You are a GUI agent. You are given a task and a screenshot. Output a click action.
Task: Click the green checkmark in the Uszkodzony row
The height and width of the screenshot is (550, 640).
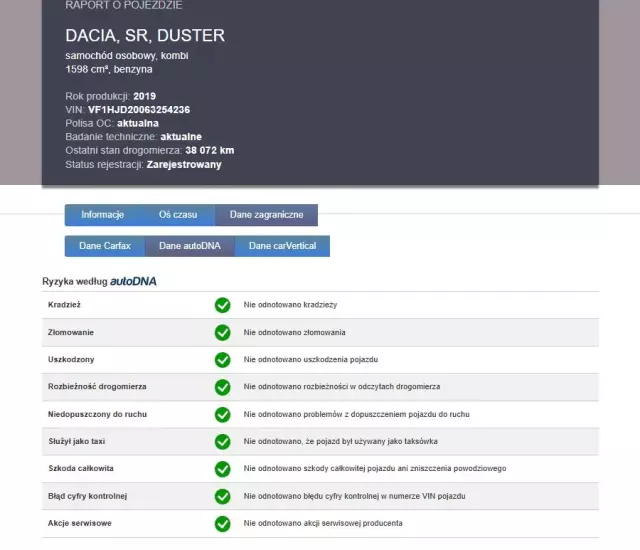222,360
